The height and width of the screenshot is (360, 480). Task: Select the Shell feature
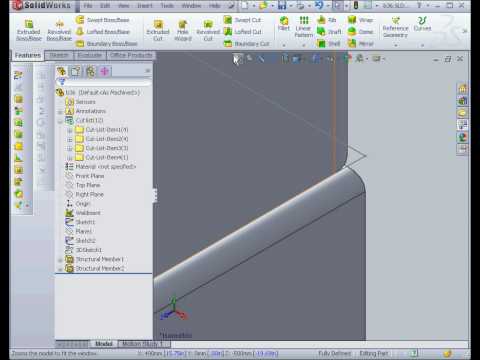click(328, 44)
